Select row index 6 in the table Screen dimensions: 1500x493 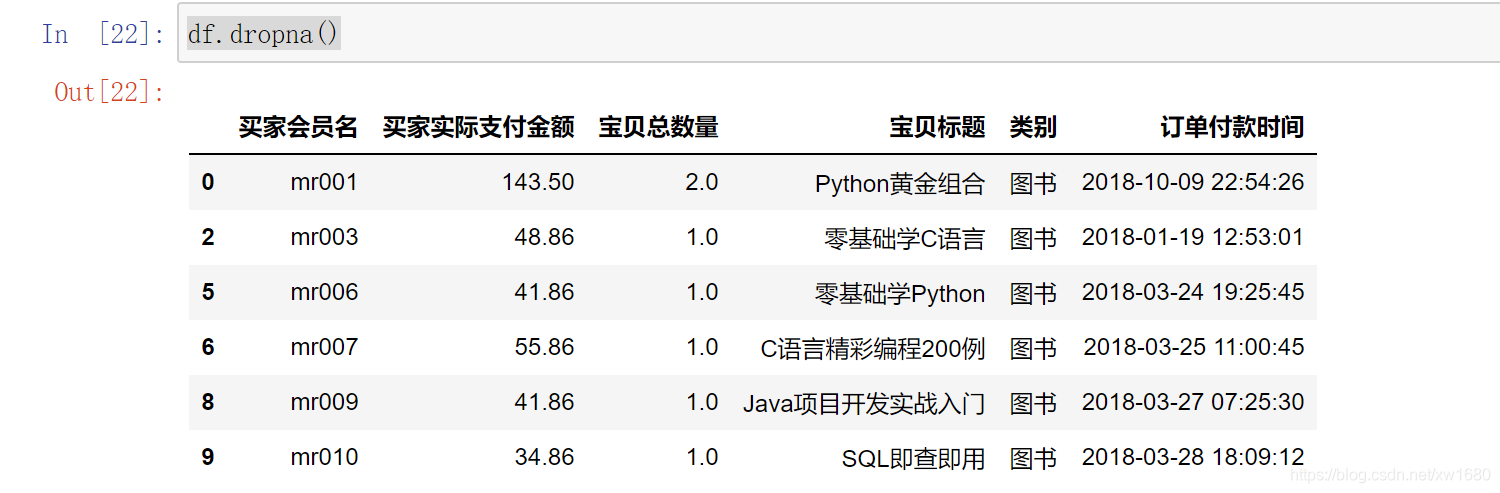[208, 347]
